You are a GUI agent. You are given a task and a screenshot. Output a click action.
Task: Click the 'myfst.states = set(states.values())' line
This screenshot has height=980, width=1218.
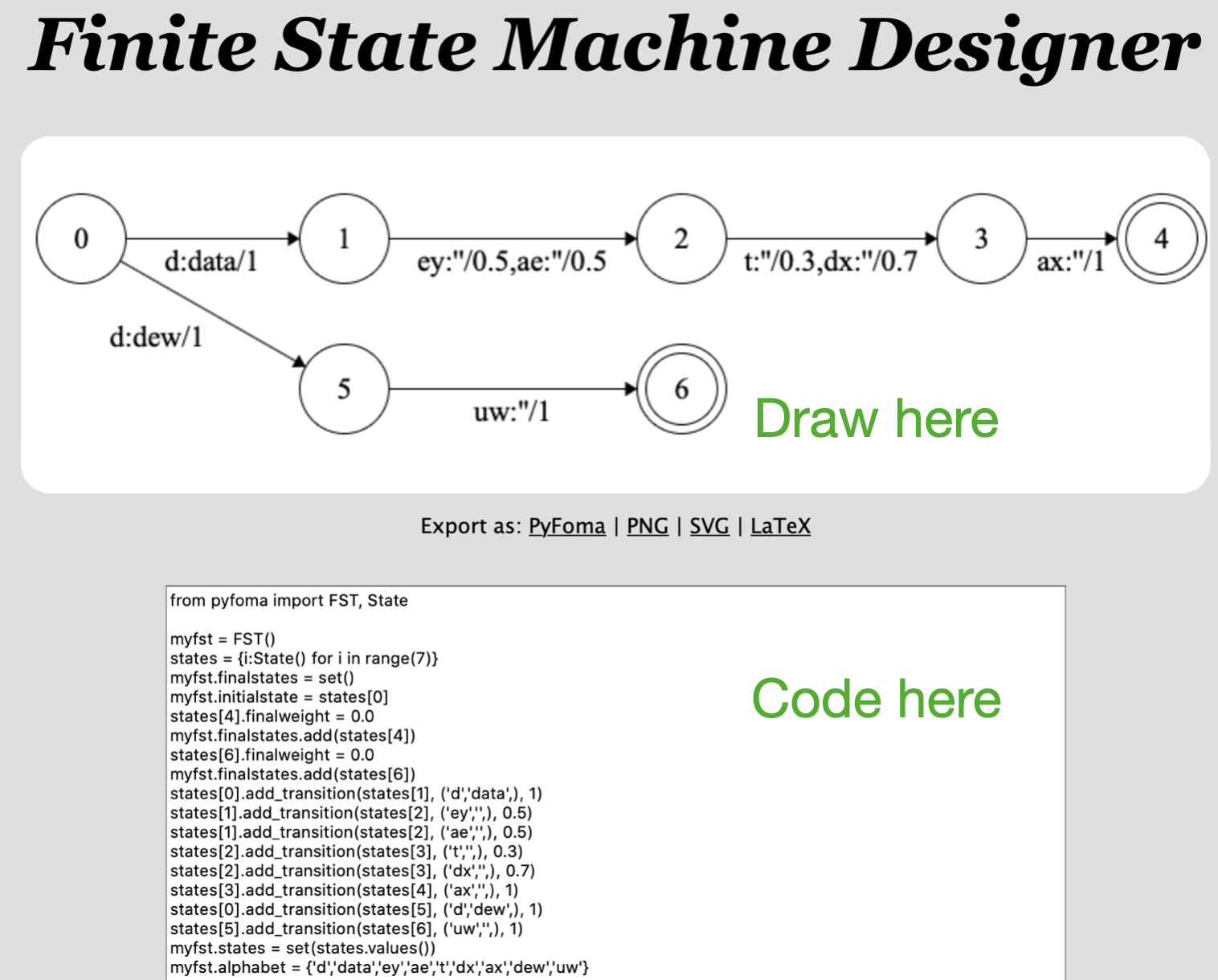click(x=303, y=947)
